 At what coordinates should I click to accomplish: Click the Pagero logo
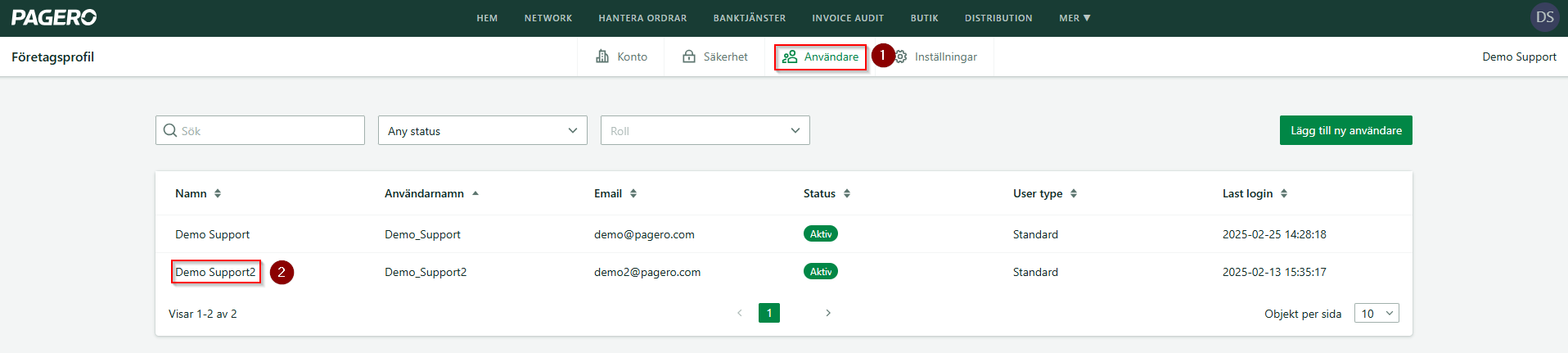point(54,17)
